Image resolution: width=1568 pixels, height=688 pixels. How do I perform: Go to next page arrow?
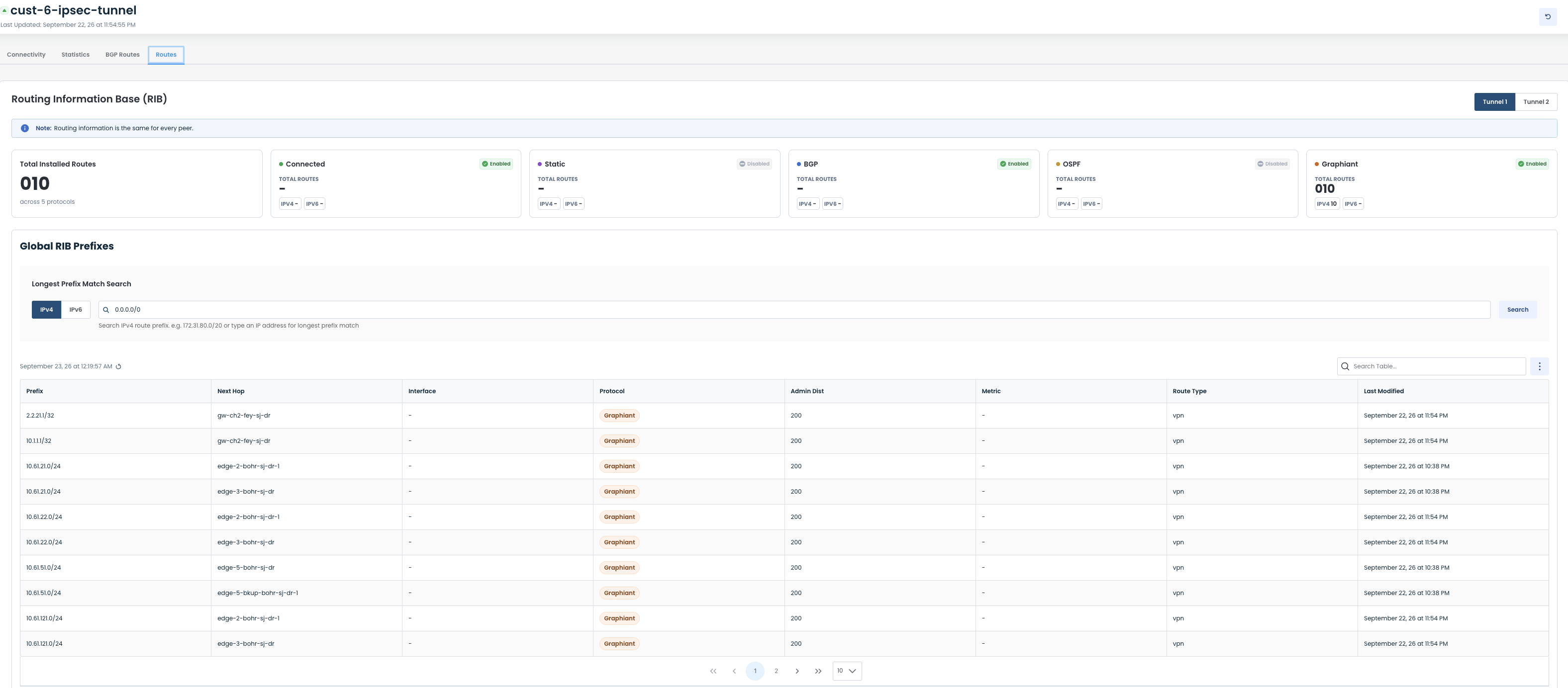(797, 671)
